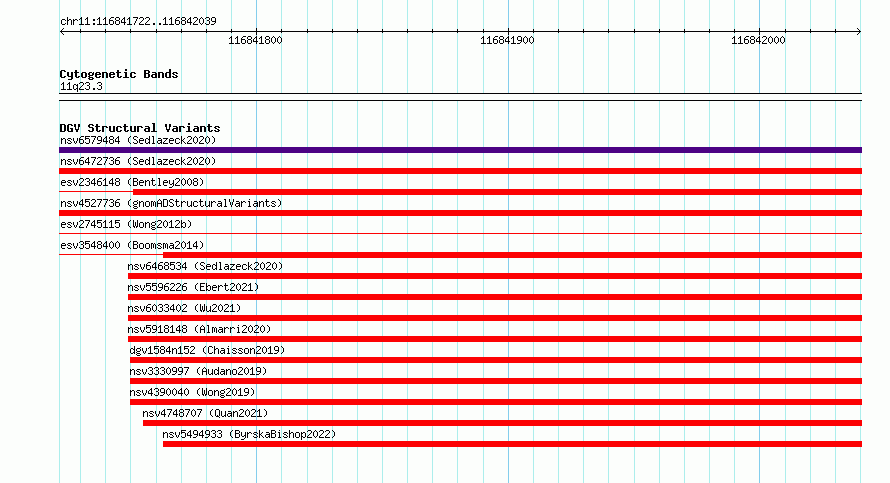Click the DGV Structural Variants track title
The image size is (890, 483).
coord(140,128)
